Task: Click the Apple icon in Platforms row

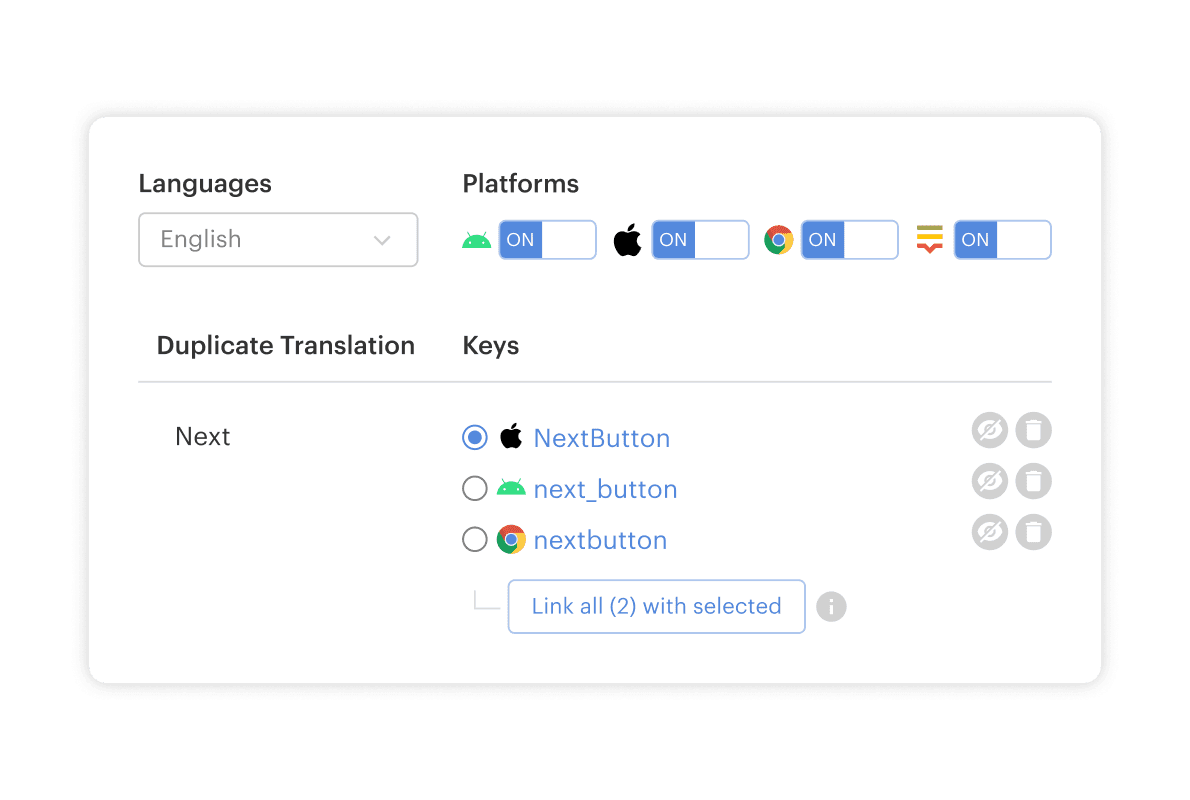Action: click(628, 240)
